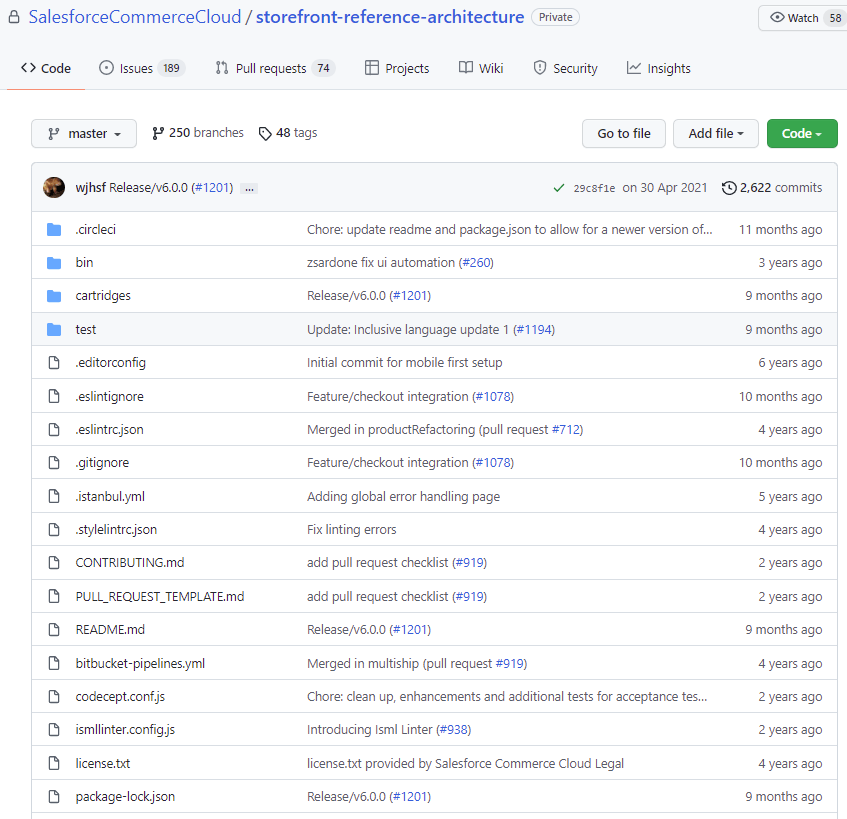Click the wjhsf avatar thumbnail
Viewport: 847px width, 819px height.
click(x=54, y=187)
